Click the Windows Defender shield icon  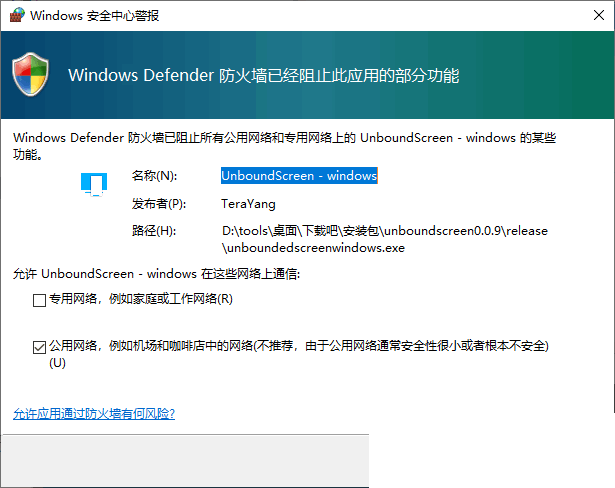pos(31,75)
